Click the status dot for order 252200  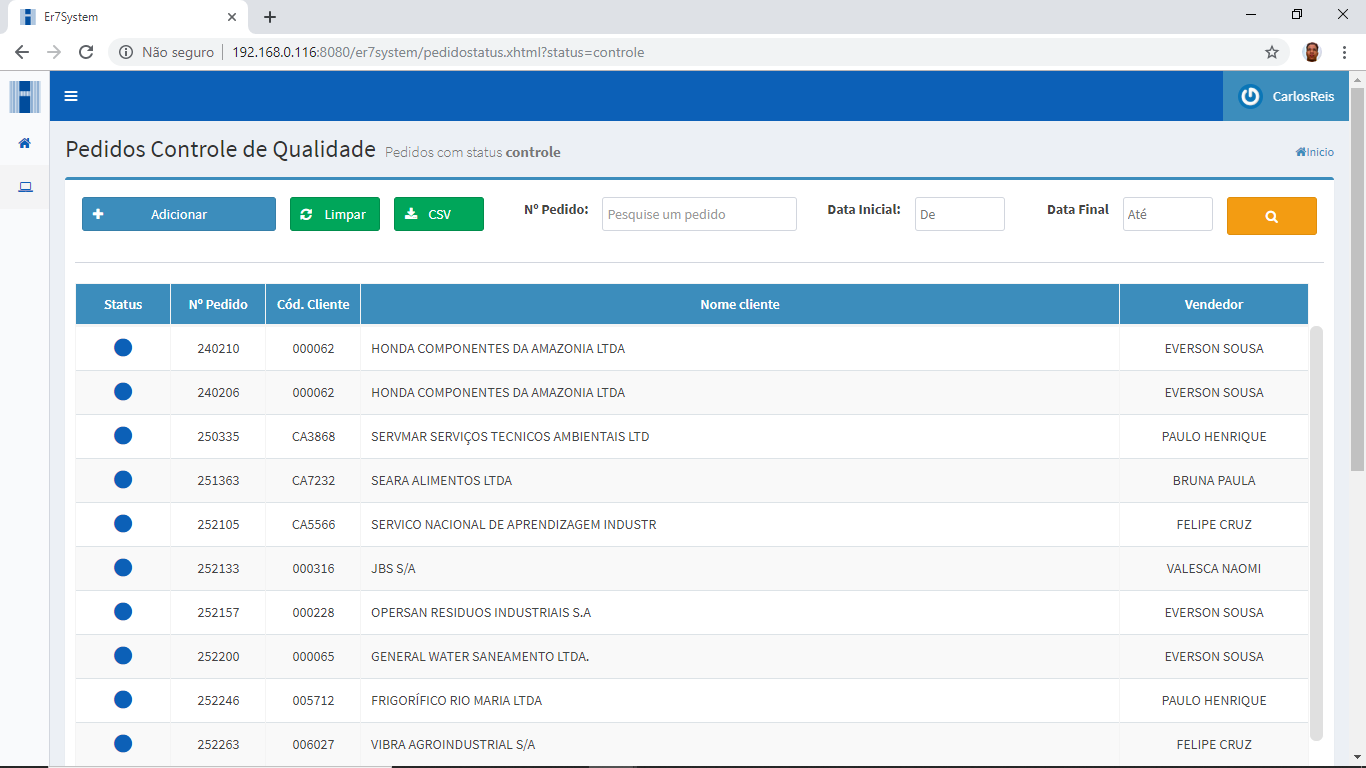click(123, 656)
